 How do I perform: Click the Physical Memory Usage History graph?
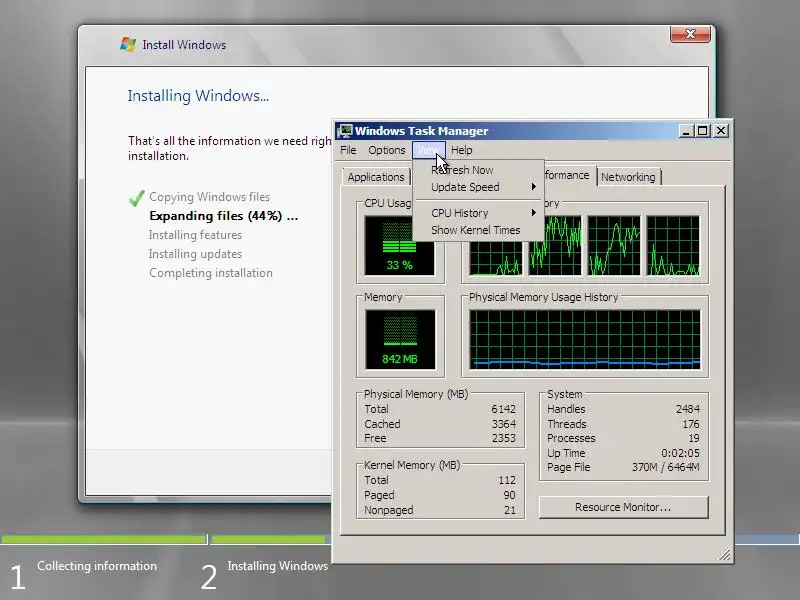coord(585,339)
